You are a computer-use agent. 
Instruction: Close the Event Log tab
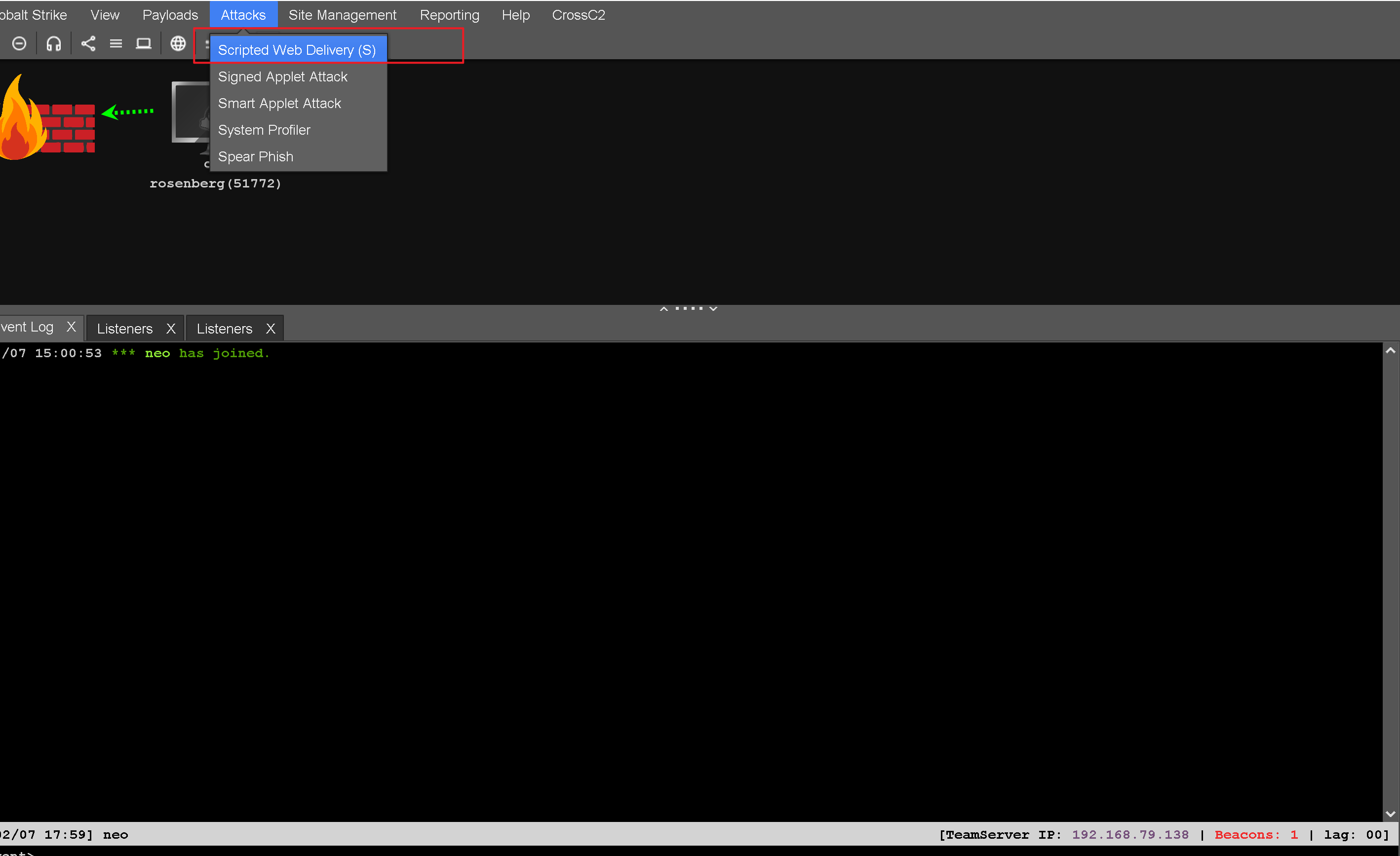point(71,327)
